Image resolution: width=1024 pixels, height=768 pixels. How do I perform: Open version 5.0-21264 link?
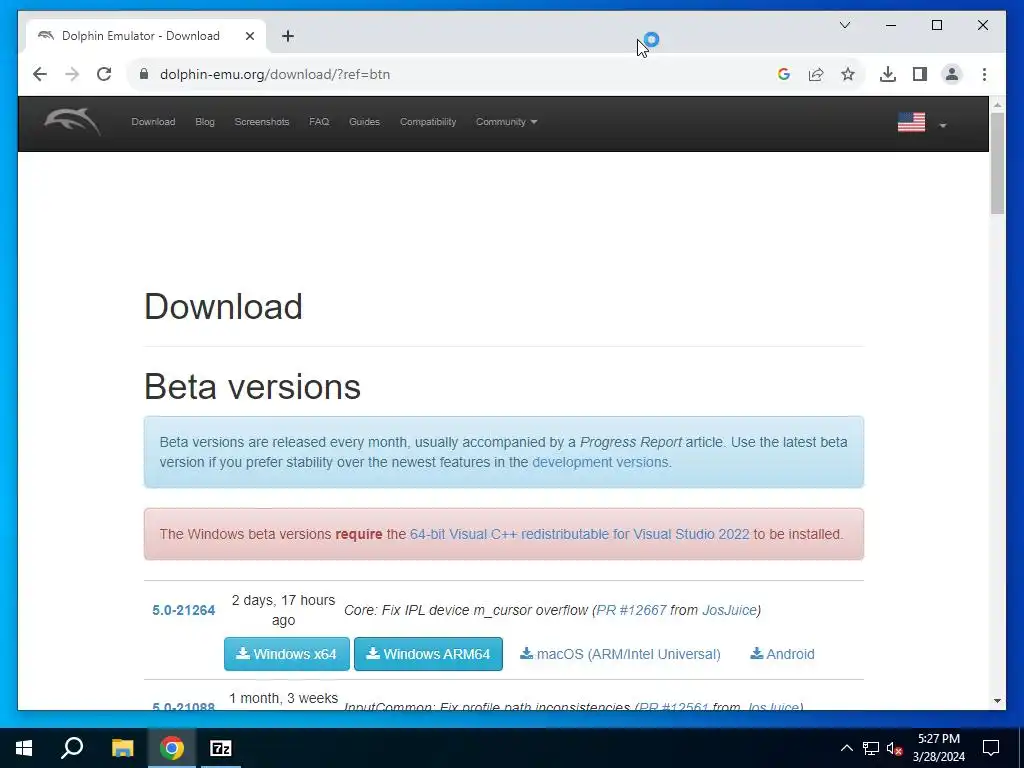(x=184, y=610)
